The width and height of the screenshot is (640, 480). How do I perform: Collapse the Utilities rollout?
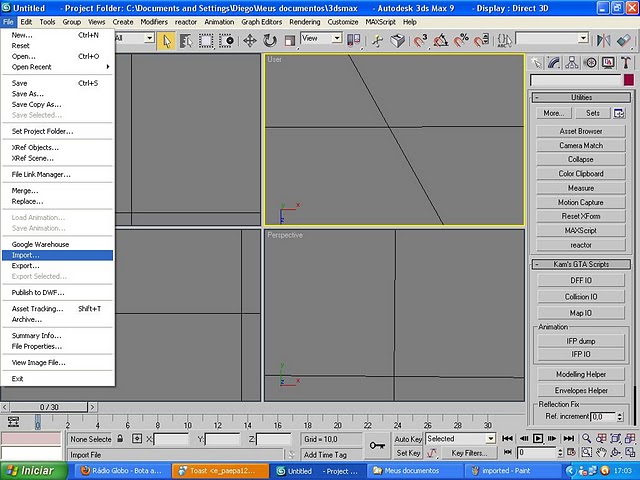tap(581, 98)
